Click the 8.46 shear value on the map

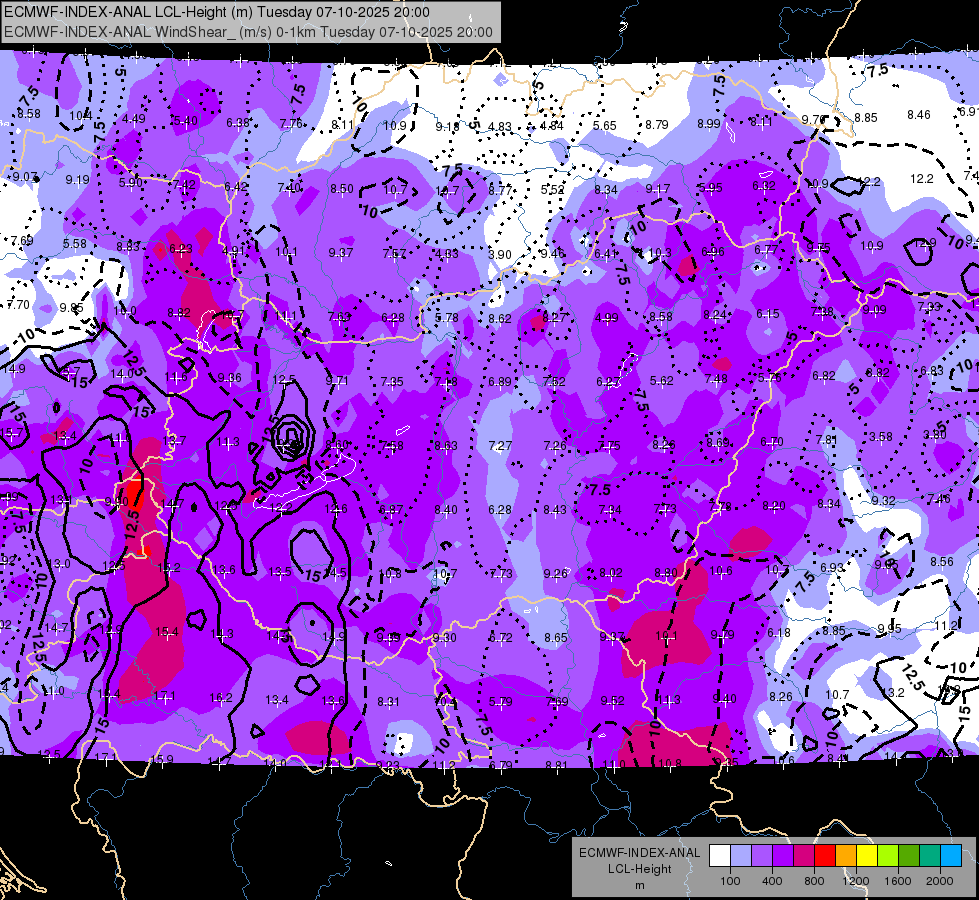pyautogui.click(x=919, y=114)
